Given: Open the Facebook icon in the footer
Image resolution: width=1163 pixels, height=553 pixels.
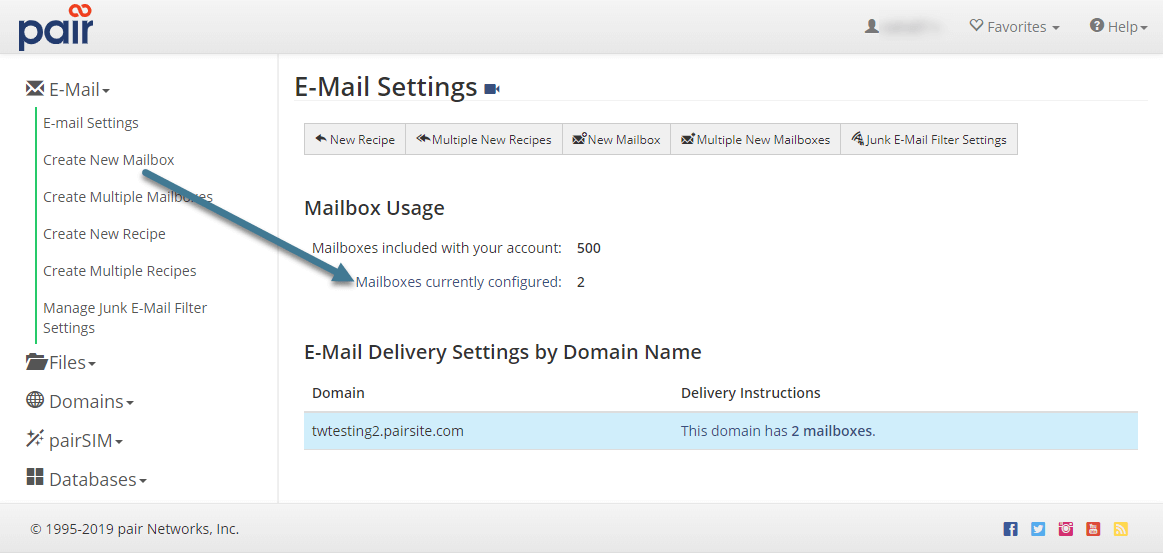Looking at the screenshot, I should [x=1010, y=529].
